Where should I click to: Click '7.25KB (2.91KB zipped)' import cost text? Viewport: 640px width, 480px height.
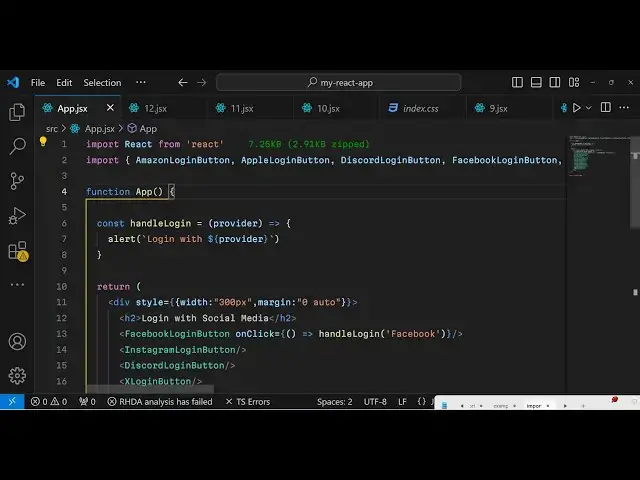[309, 144]
